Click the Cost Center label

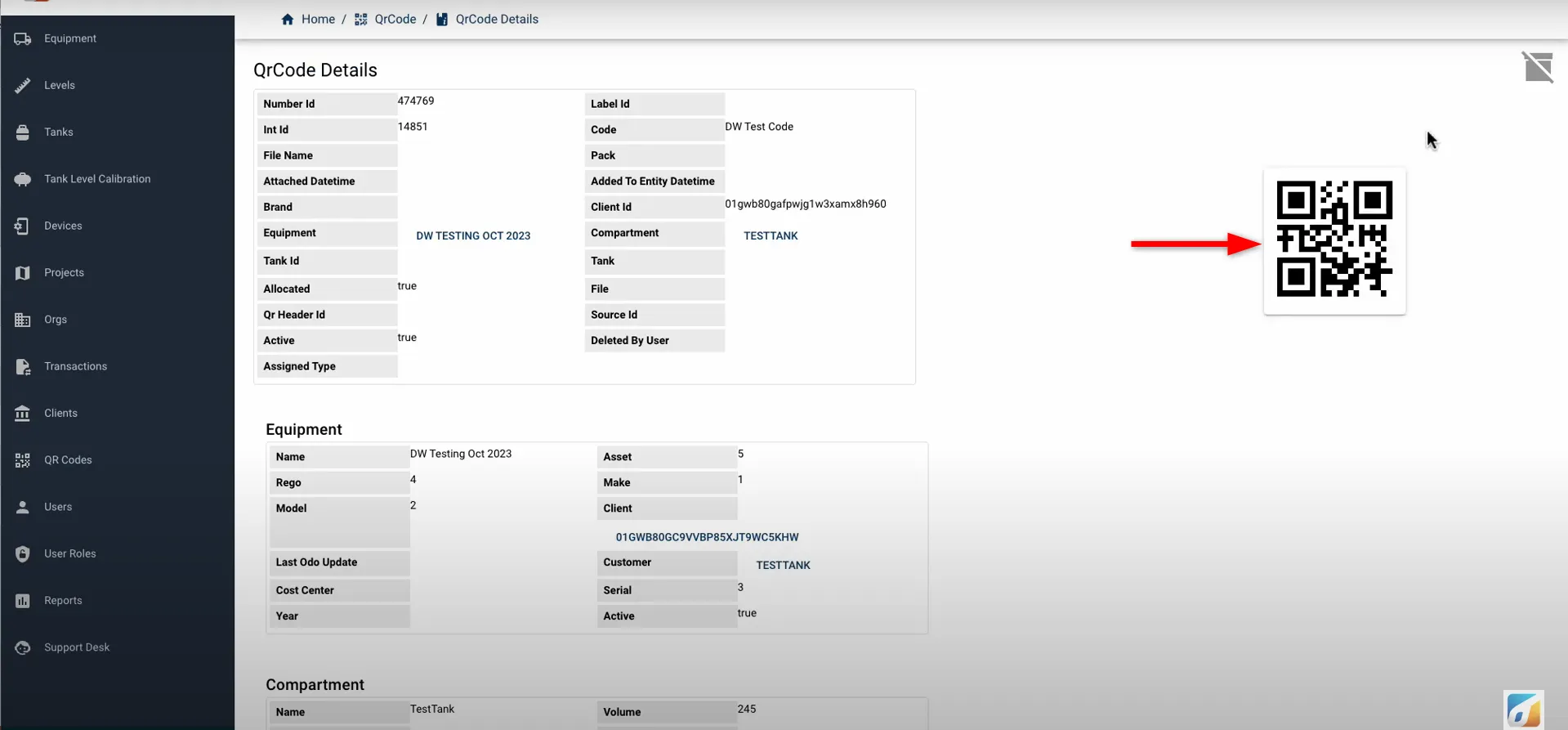[305, 590]
